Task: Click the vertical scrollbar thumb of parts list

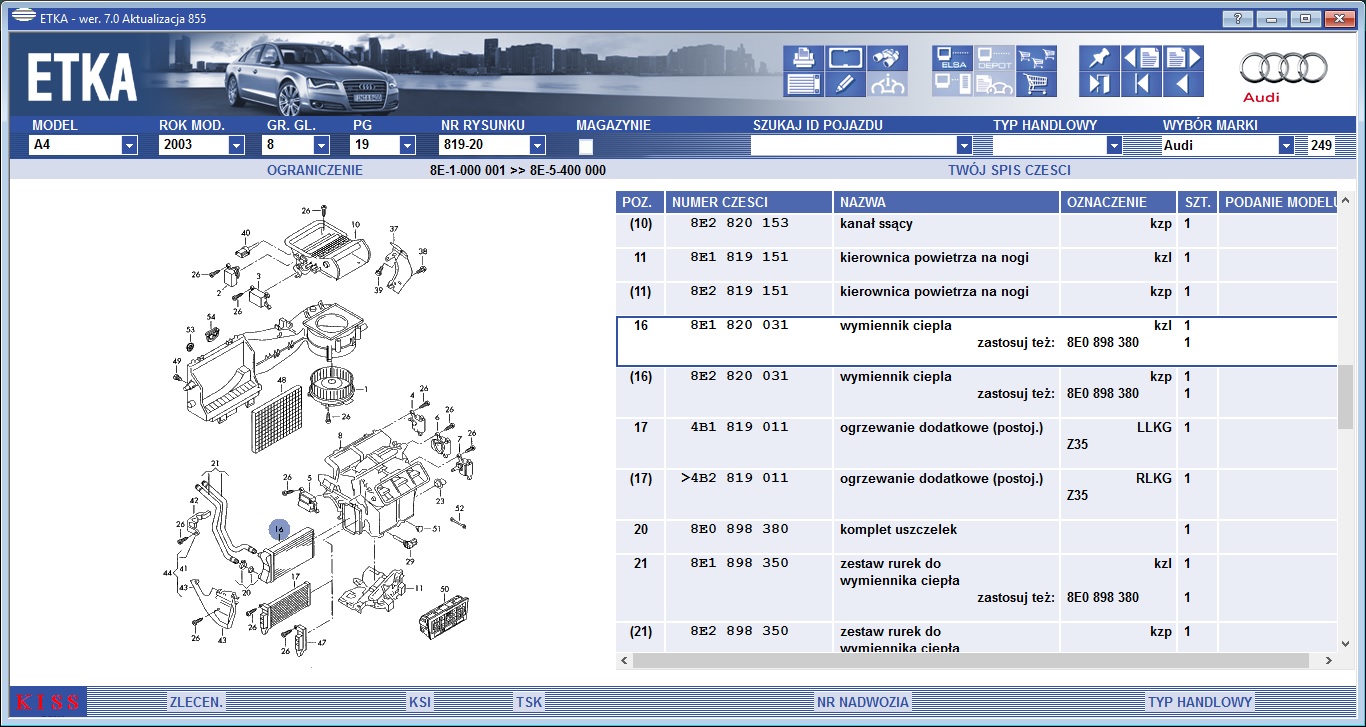Action: click(1346, 396)
